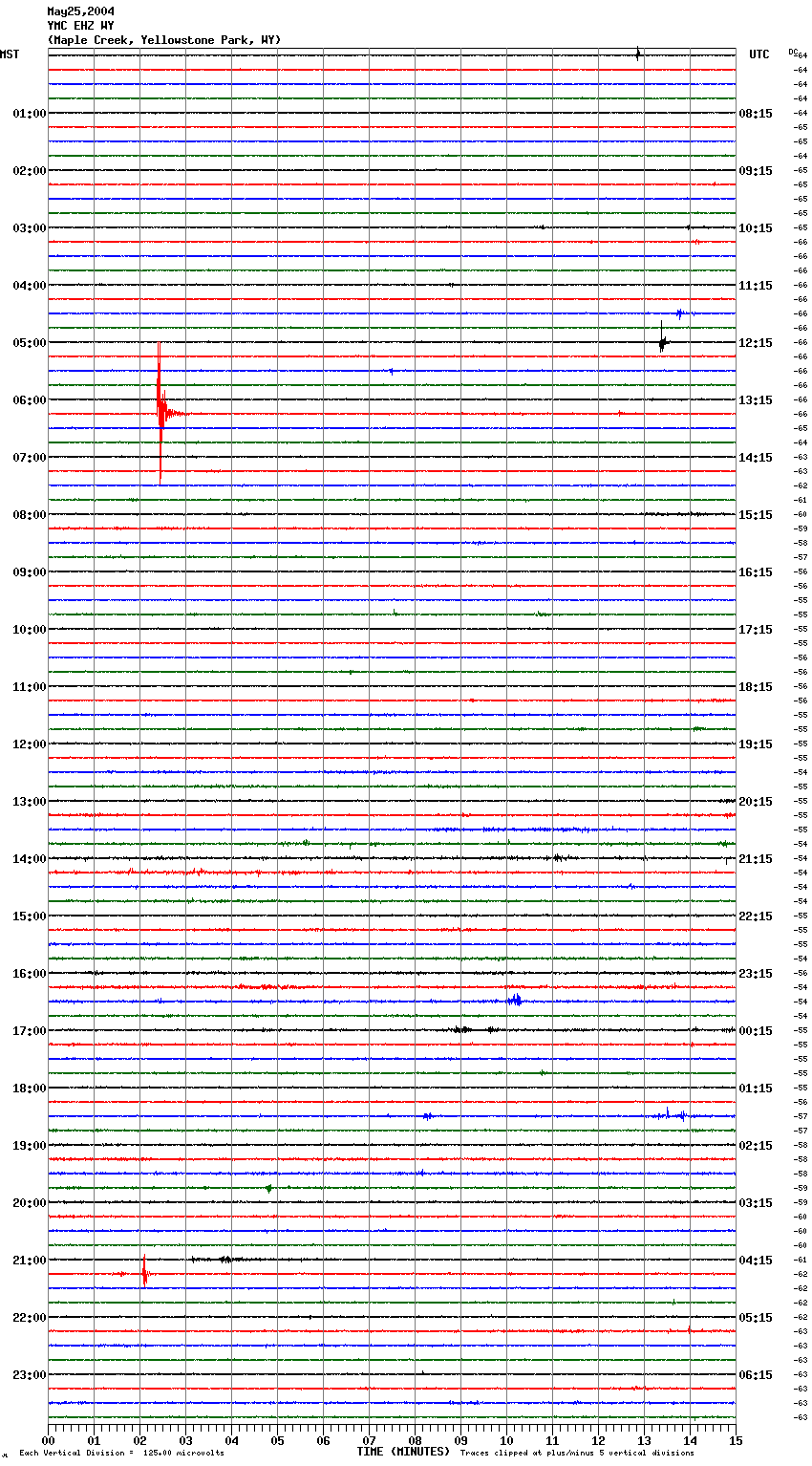Click the 08:15 UTC time label
Screen dimensions: 812x1466
click(x=756, y=114)
